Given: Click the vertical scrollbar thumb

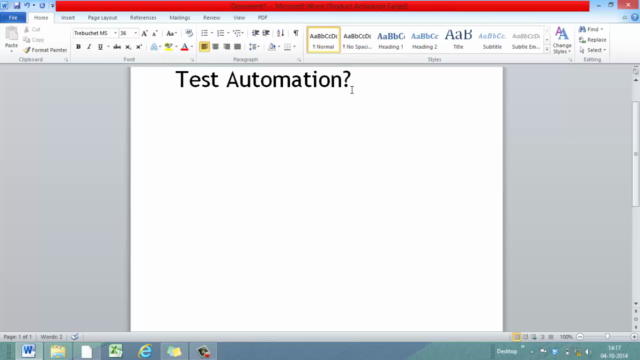Looking at the screenshot, I should click(636, 154).
